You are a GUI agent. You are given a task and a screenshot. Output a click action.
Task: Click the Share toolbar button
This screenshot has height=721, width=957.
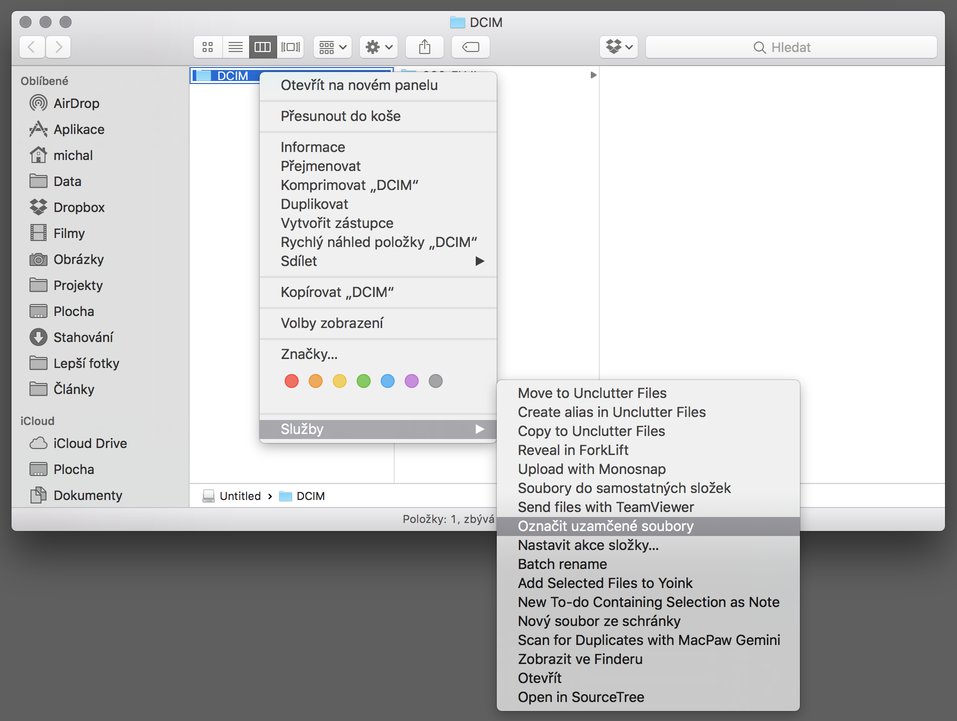425,47
